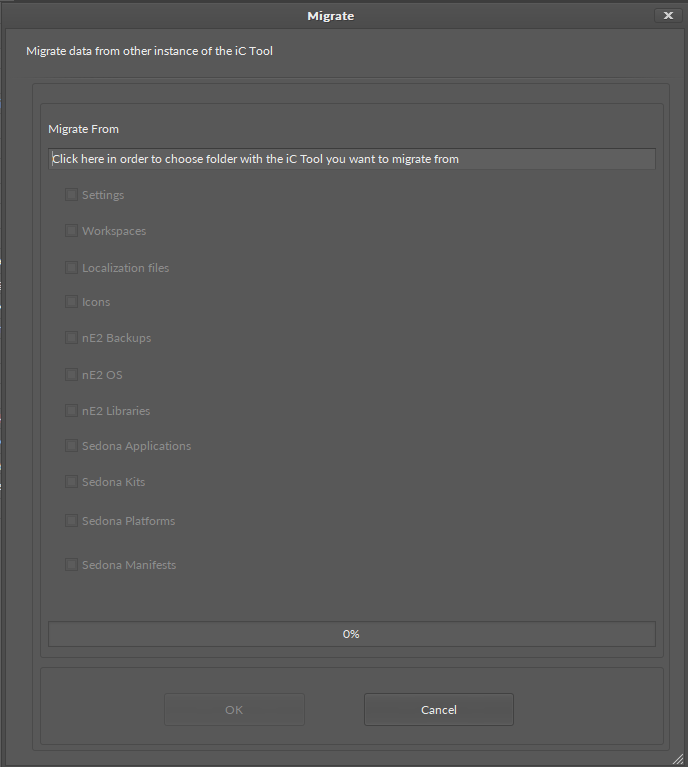
Task: Close the Migrate dialog window
Action: click(667, 16)
